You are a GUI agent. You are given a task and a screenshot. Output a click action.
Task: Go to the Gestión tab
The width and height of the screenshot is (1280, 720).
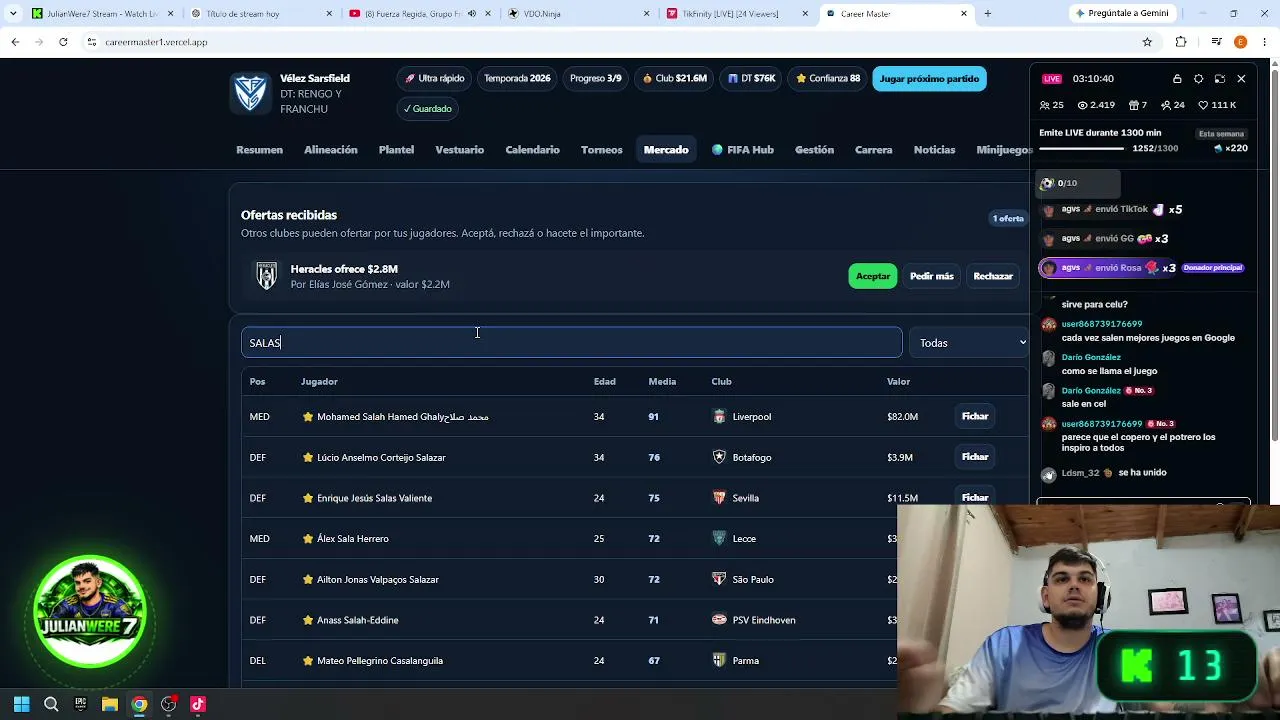(814, 150)
